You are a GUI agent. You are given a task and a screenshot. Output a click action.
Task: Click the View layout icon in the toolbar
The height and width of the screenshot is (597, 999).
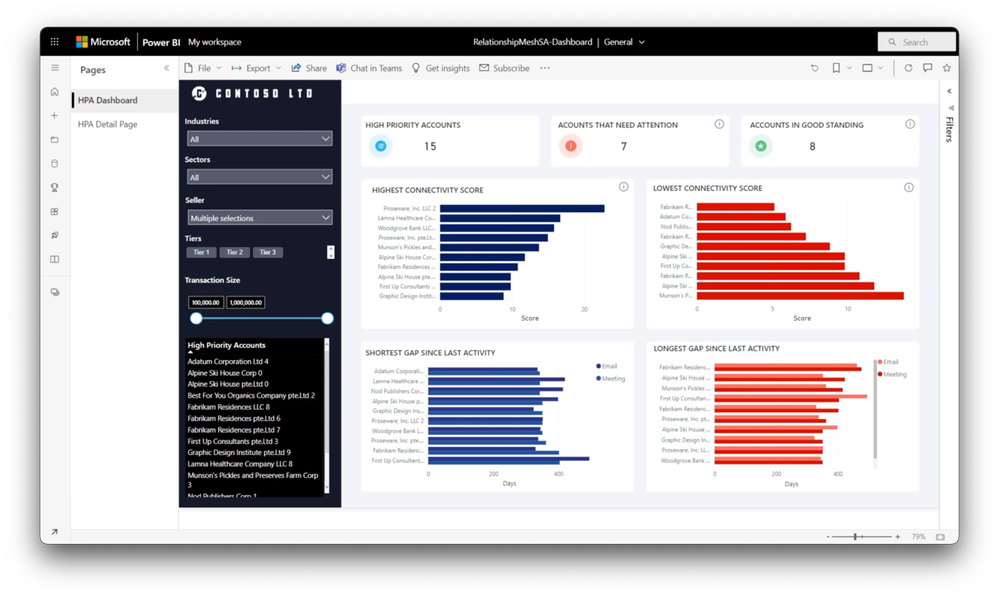point(867,68)
